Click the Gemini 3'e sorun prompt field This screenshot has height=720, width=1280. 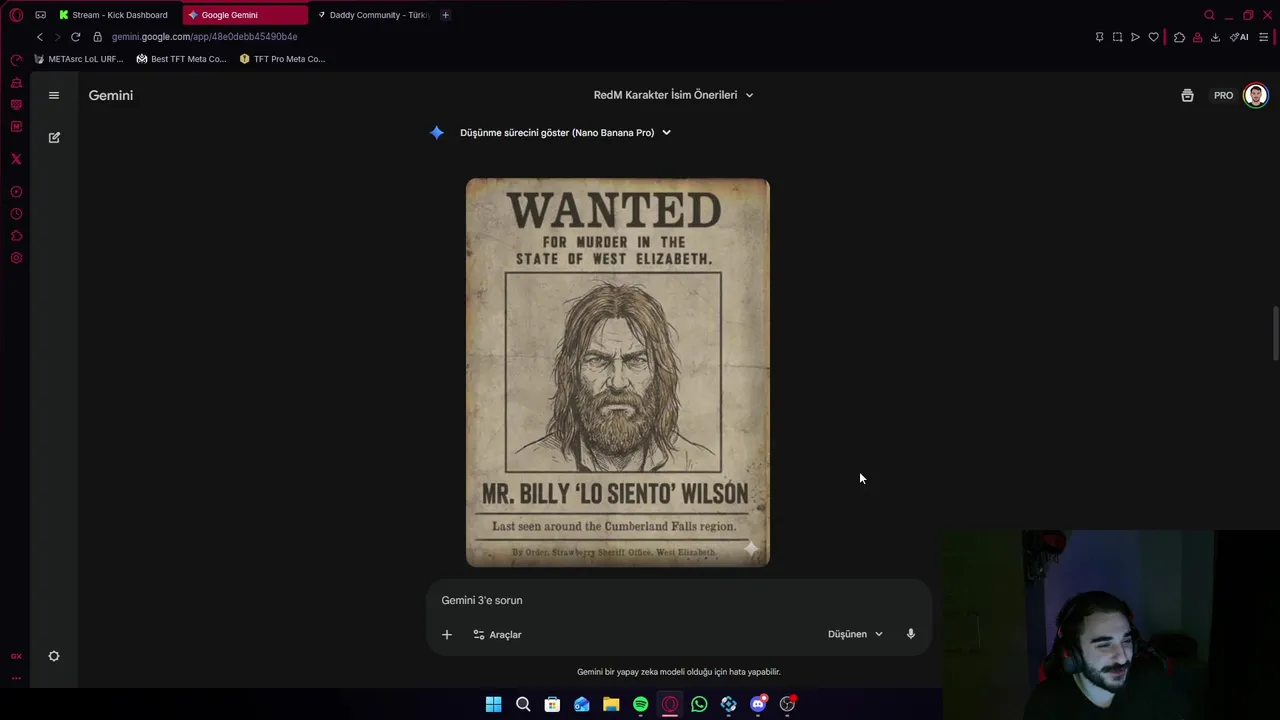[x=678, y=600]
